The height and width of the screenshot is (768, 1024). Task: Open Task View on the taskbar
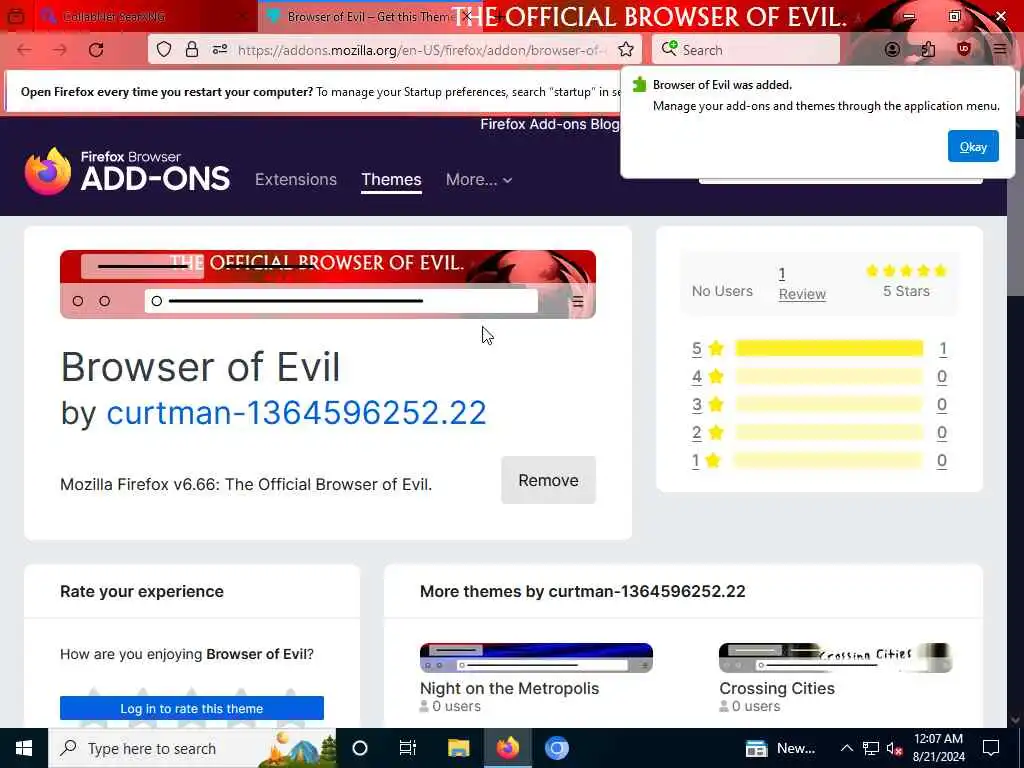pos(408,748)
